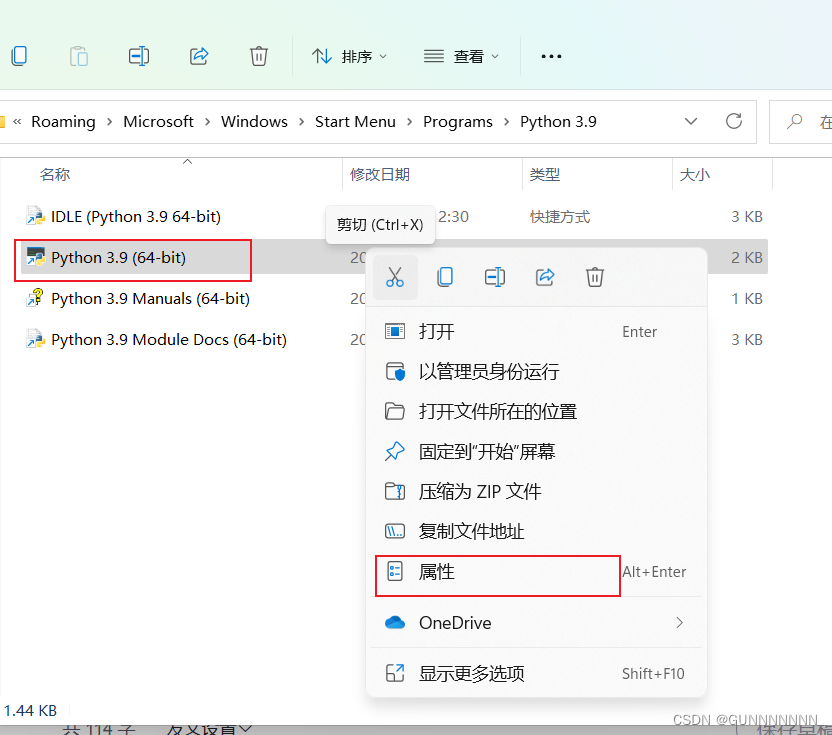Click the cut scissors icon in the context menu
Image resolution: width=832 pixels, height=735 pixels.
pyautogui.click(x=395, y=277)
